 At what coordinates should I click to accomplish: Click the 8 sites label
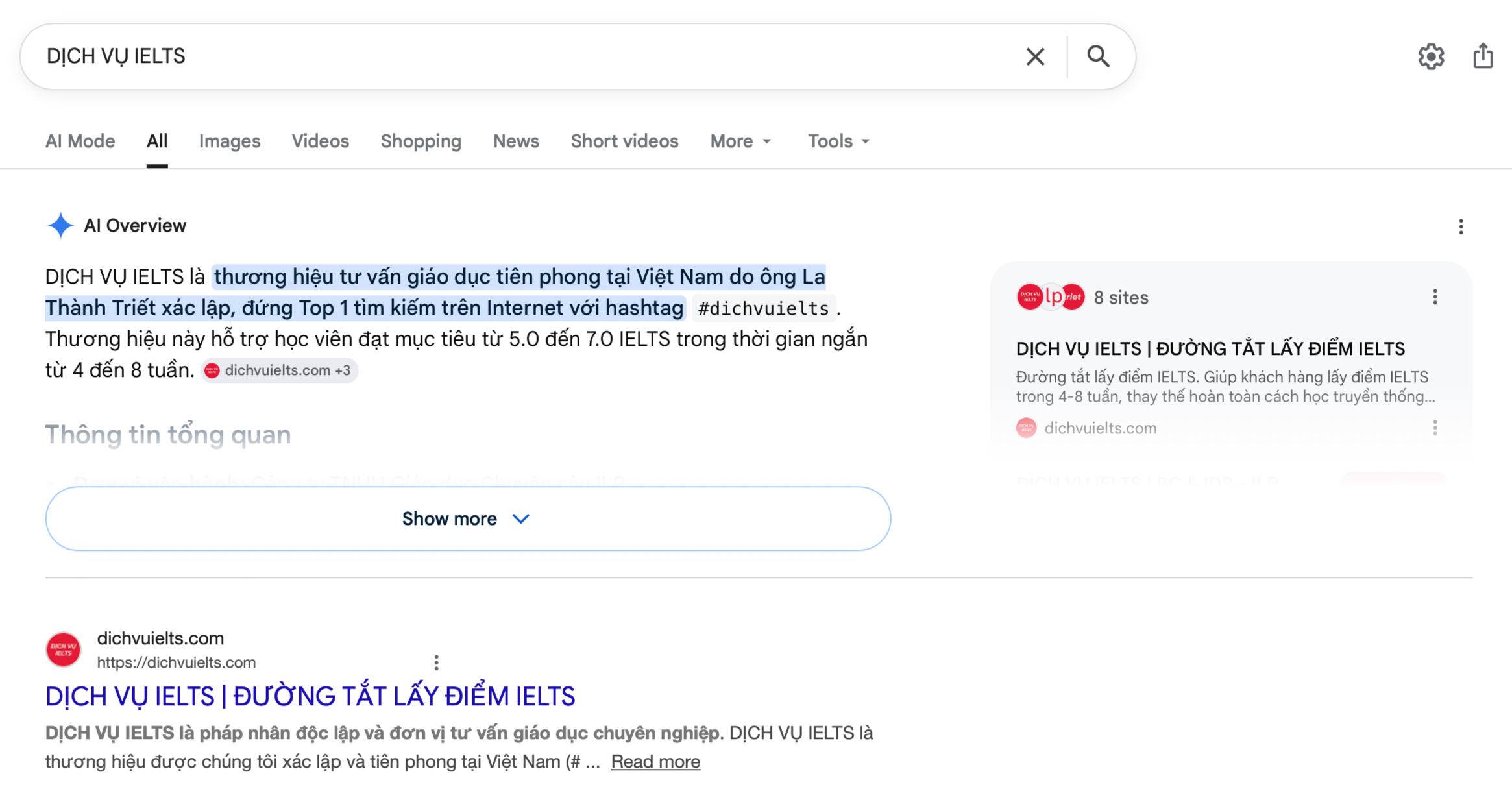[x=1121, y=298]
